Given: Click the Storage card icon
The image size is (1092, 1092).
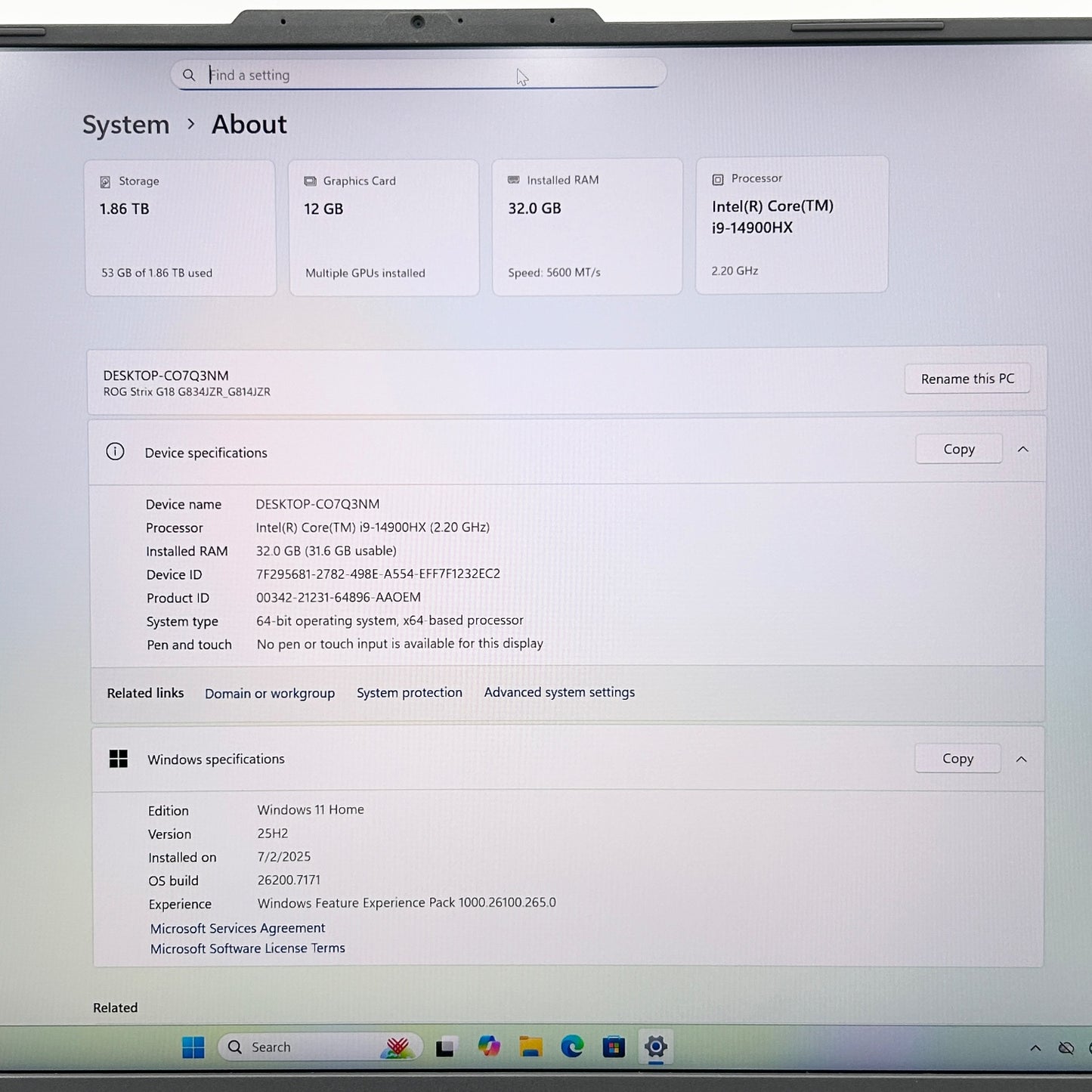Looking at the screenshot, I should pos(105,182).
